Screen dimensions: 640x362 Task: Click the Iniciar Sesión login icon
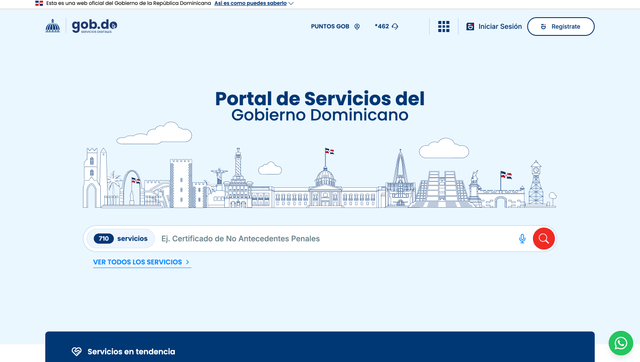[x=470, y=27]
